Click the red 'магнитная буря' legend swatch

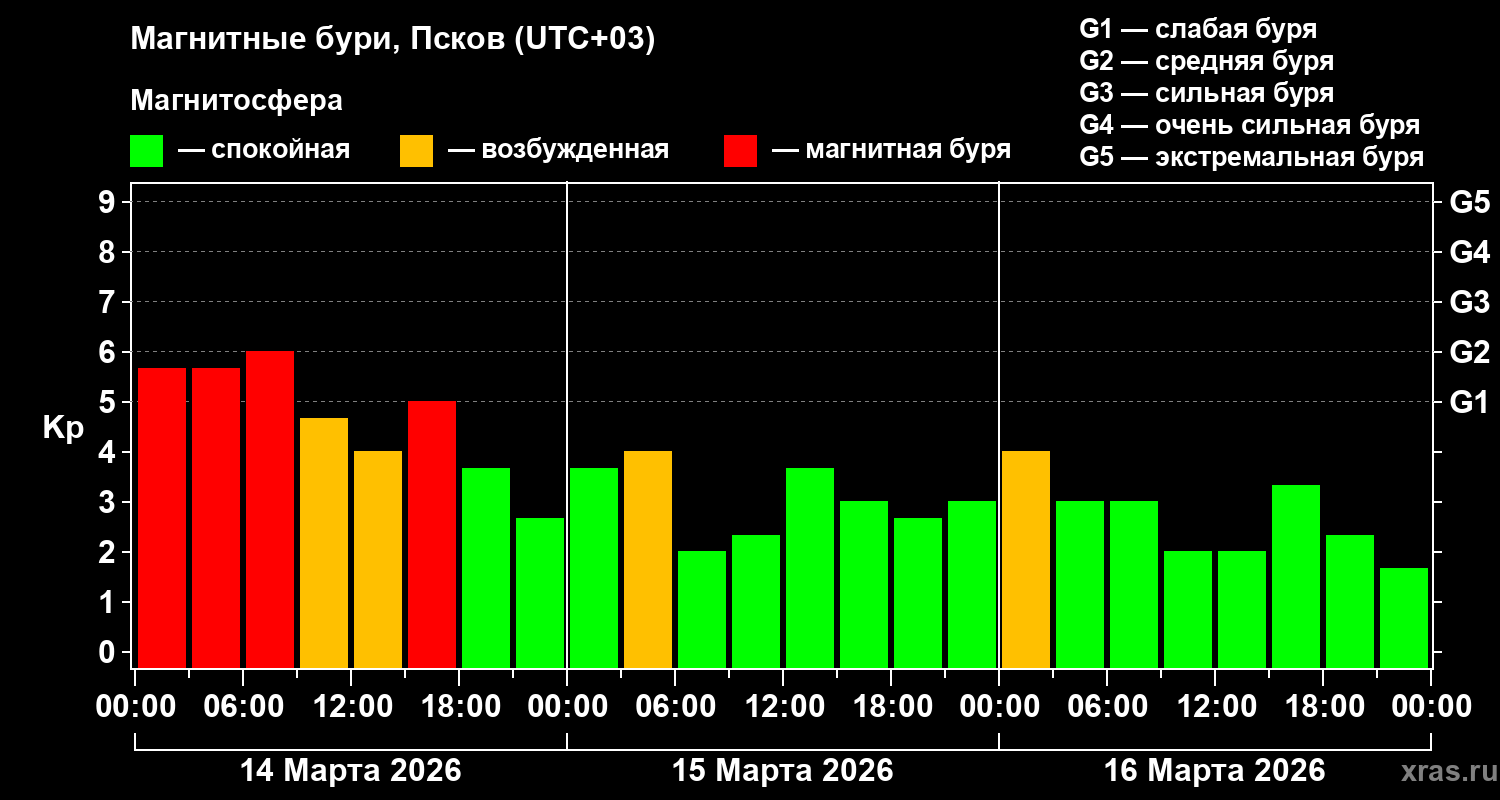pyautogui.click(x=740, y=151)
